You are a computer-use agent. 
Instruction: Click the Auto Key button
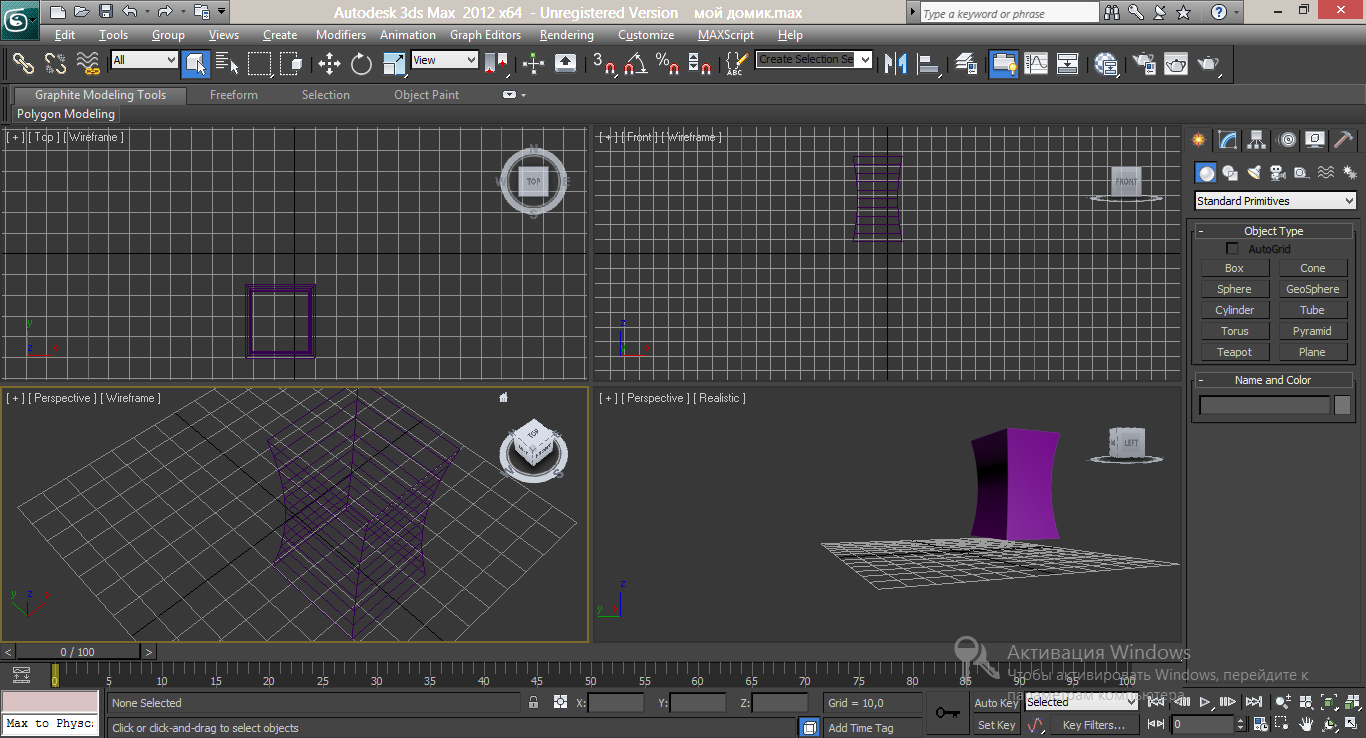996,703
